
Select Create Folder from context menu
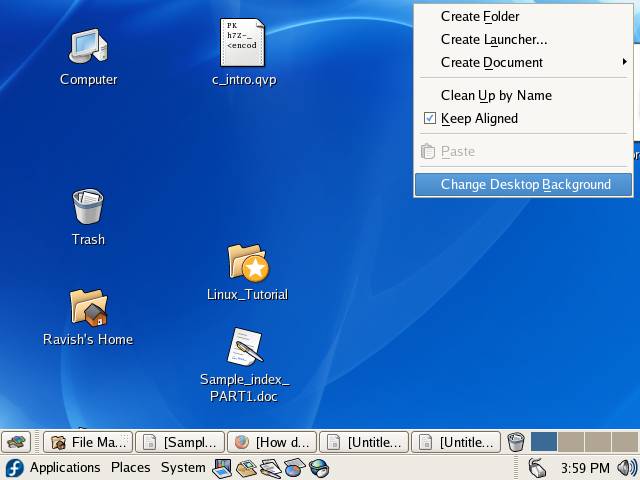coord(480,16)
